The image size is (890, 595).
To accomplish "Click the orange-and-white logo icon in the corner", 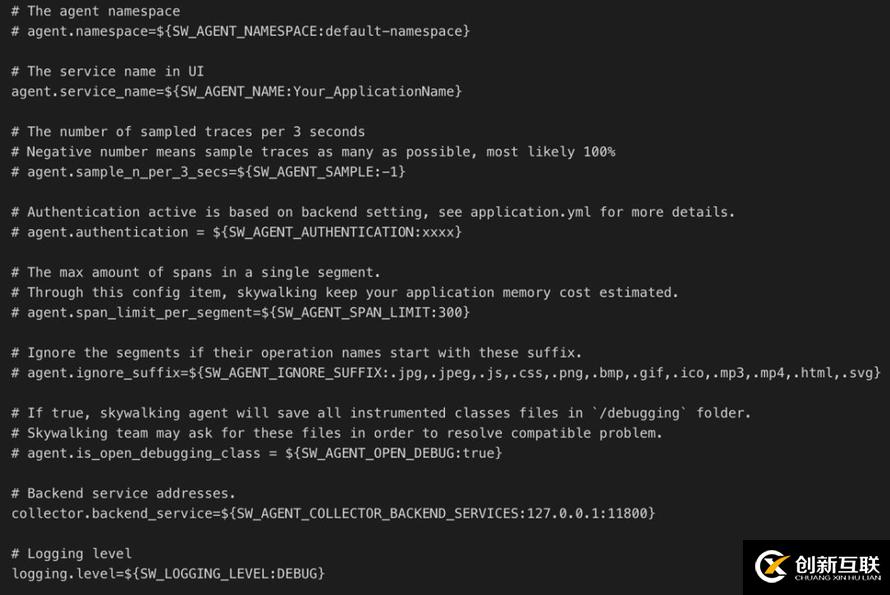I will pos(772,566).
